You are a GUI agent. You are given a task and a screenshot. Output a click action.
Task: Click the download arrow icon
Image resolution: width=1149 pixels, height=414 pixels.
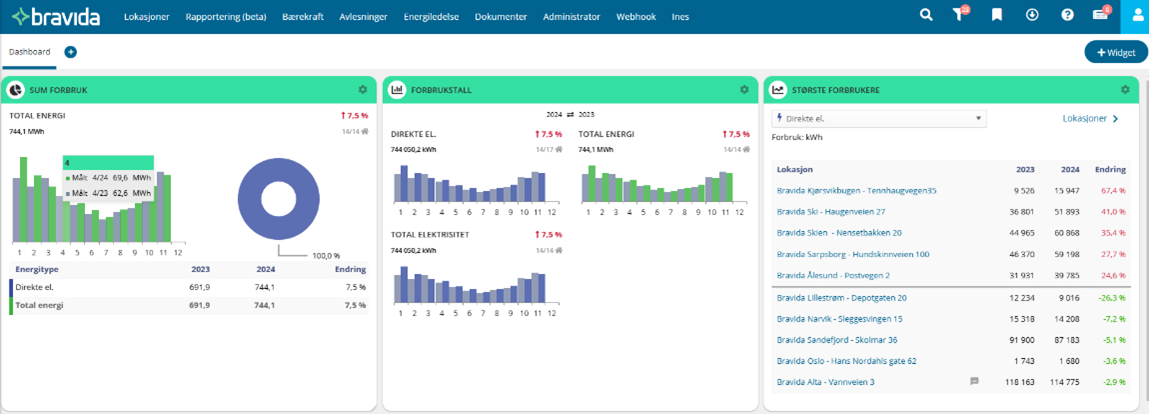coord(1032,15)
